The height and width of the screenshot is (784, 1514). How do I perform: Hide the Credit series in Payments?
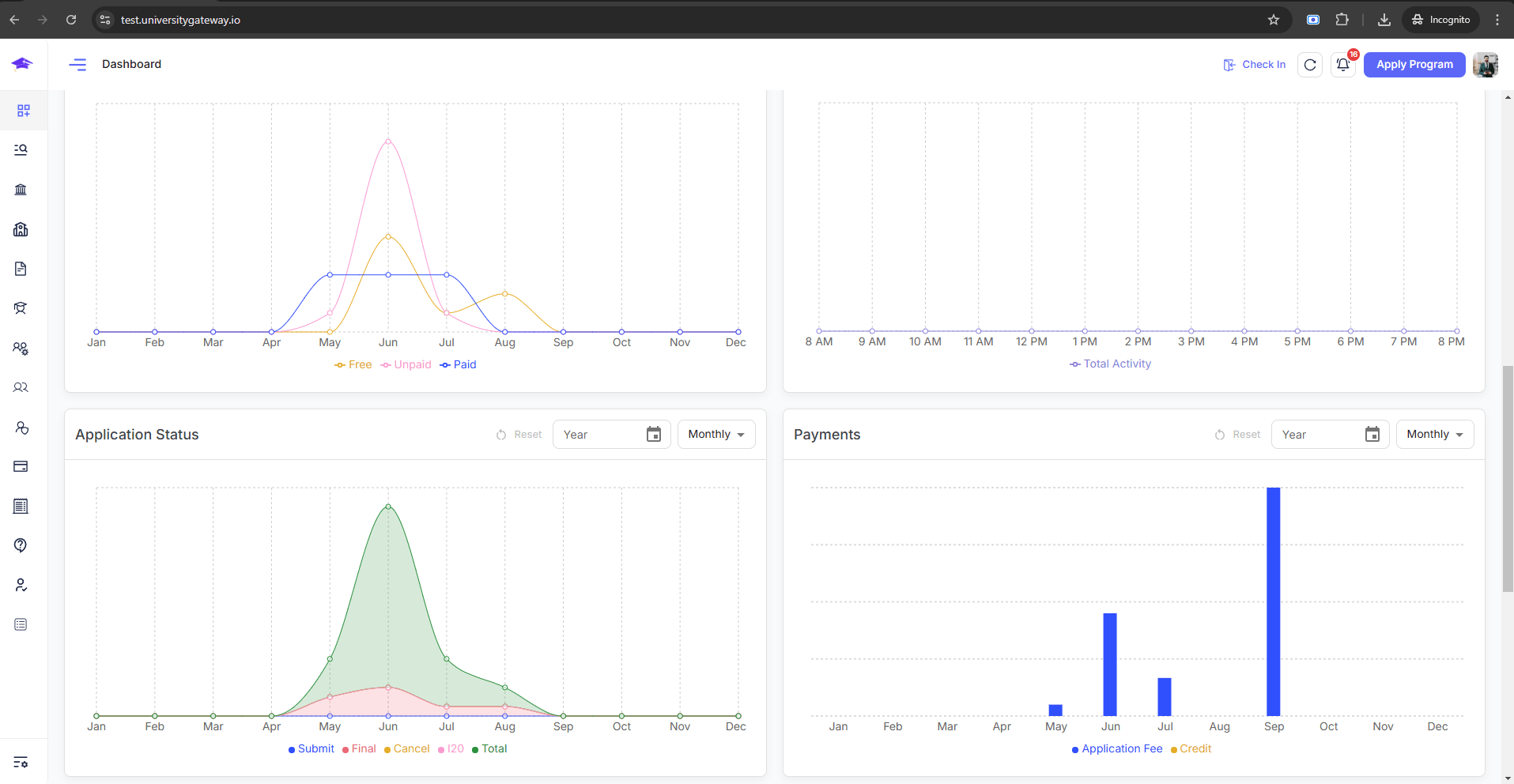point(1195,748)
